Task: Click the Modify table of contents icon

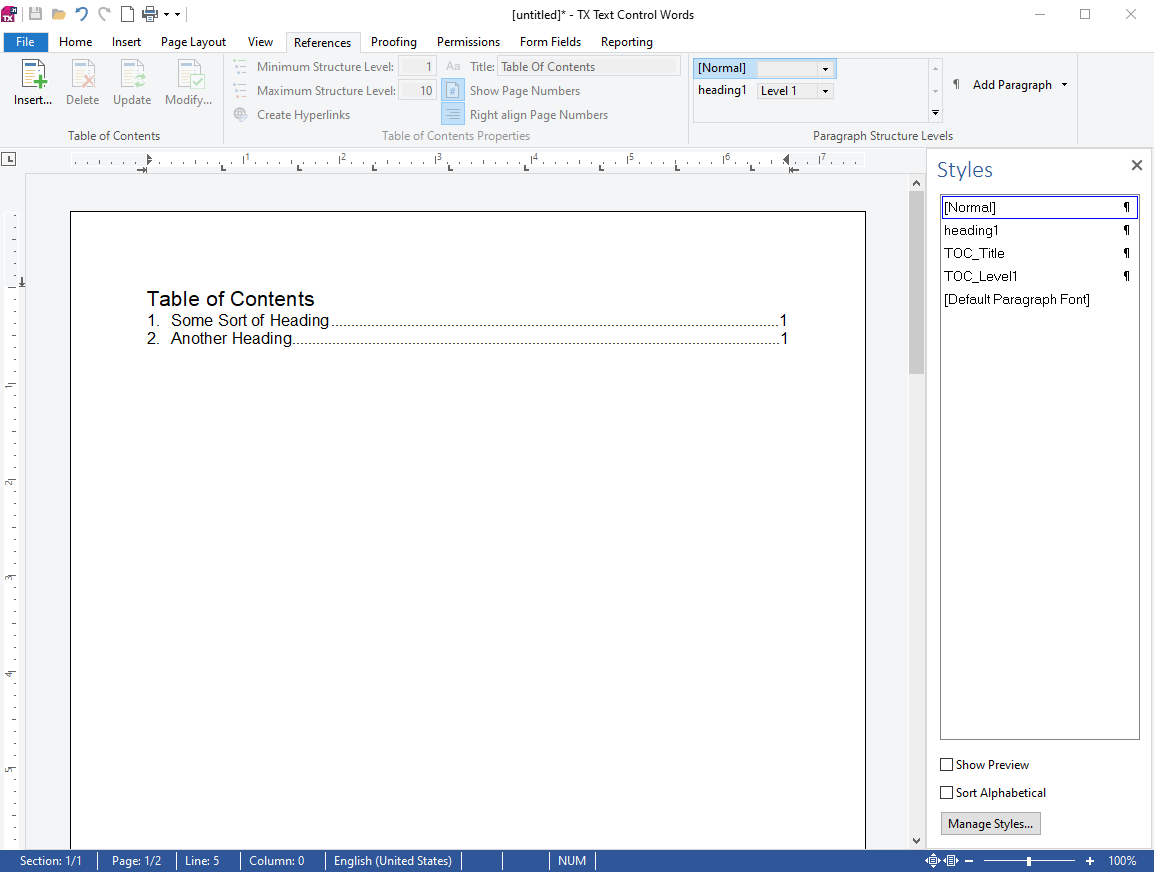Action: tap(189, 74)
